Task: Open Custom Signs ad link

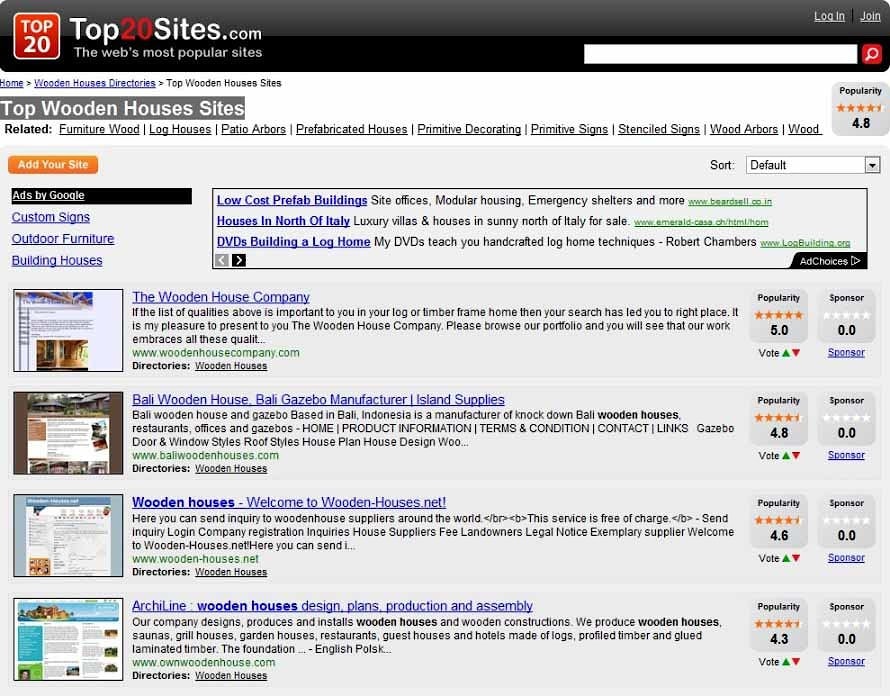Action: 51,217
